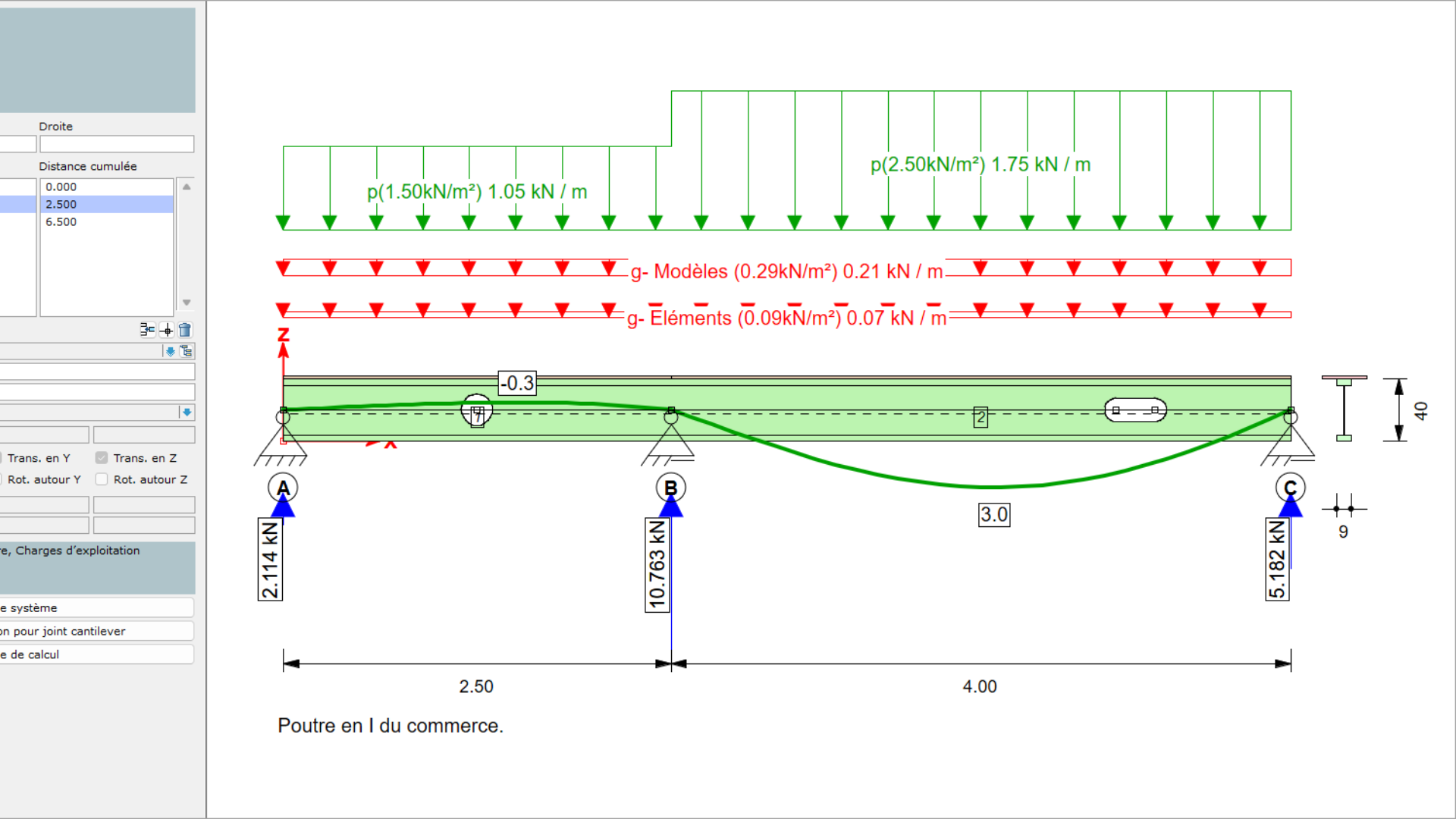Click the 10.763 kN reaction label
Viewport: 1456px width, 819px height.
pos(657,565)
